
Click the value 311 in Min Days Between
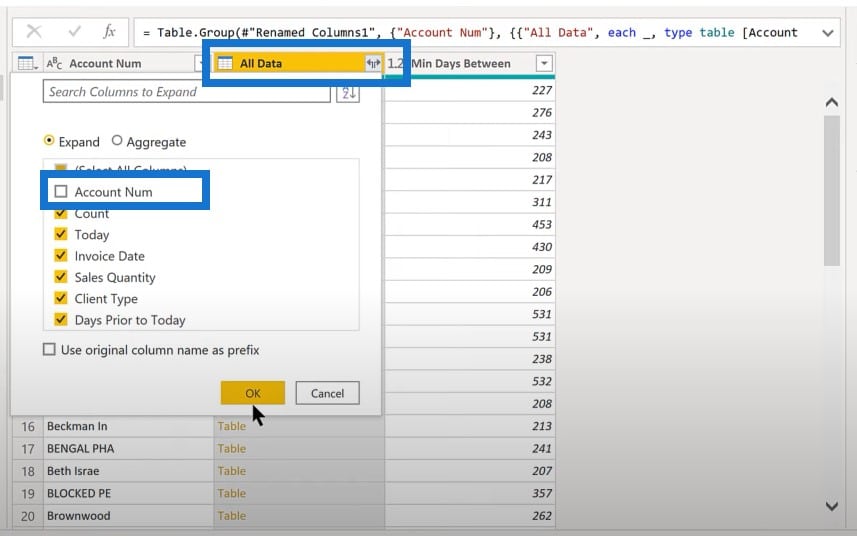tap(542, 202)
